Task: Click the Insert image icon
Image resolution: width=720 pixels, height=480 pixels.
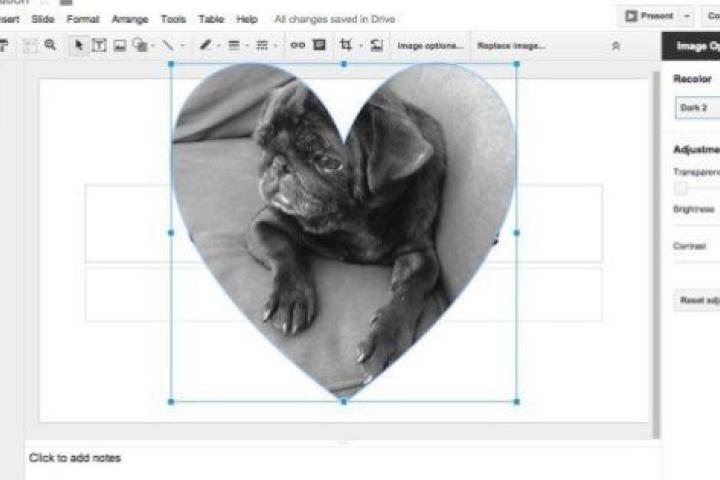Action: 119,45
